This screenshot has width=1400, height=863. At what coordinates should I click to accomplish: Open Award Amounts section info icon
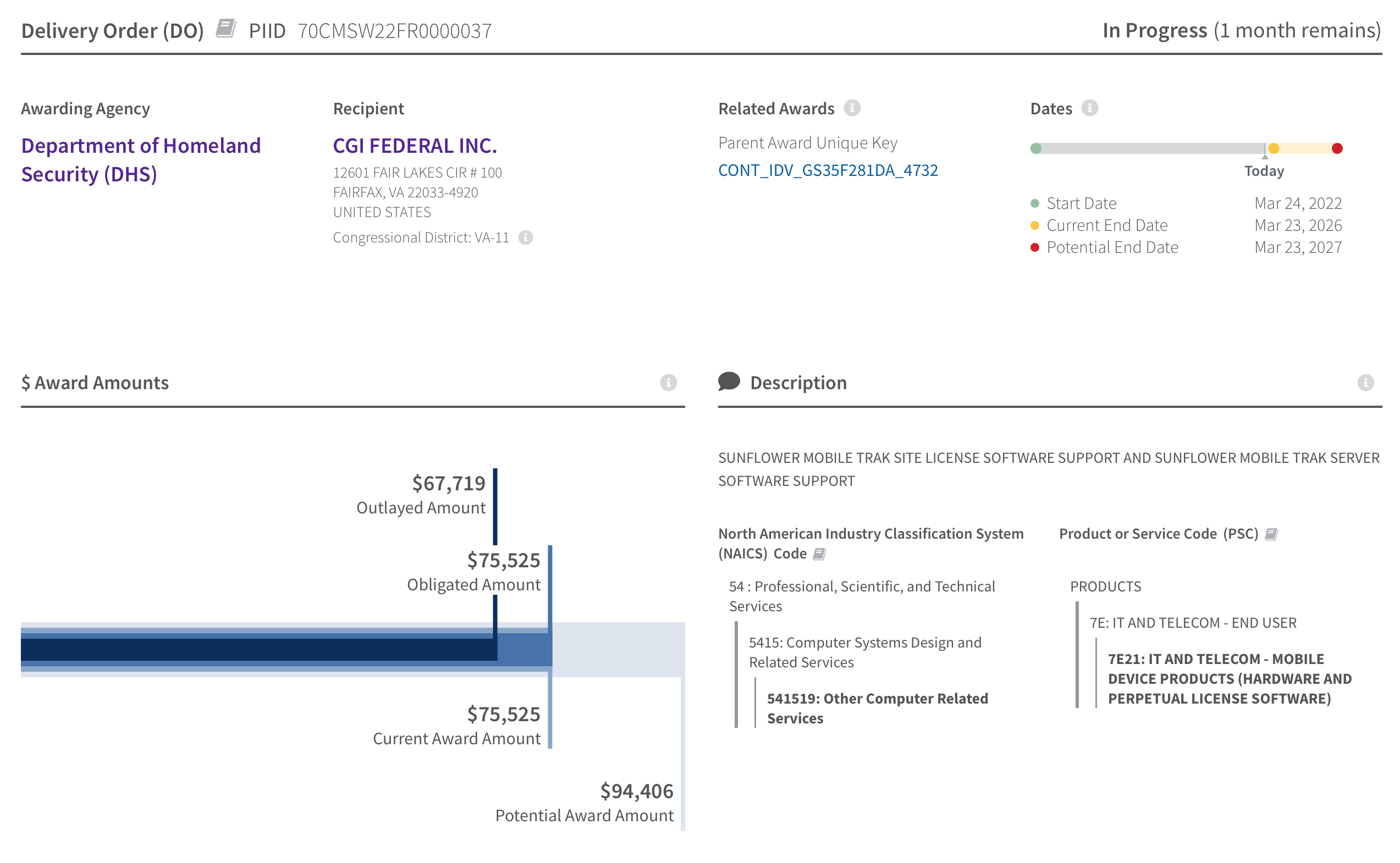click(x=668, y=383)
